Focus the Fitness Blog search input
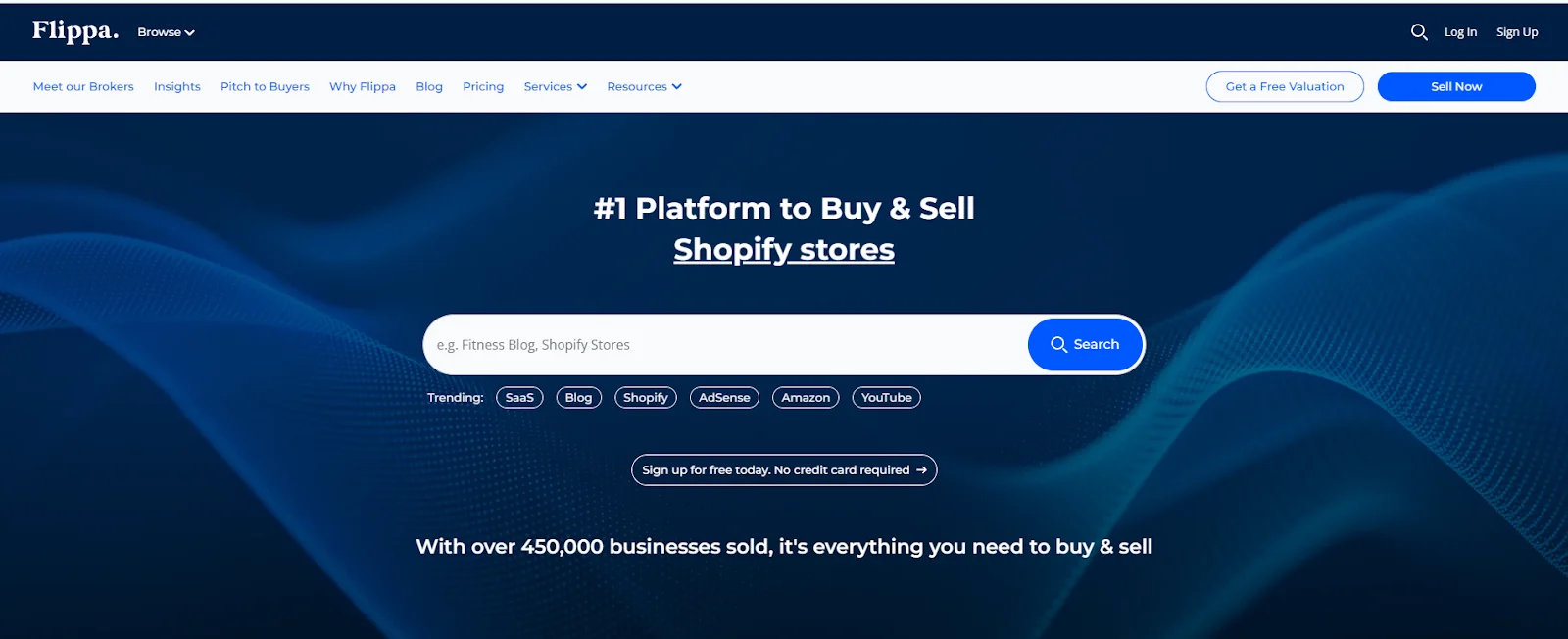This screenshot has height=639, width=1568. click(727, 345)
